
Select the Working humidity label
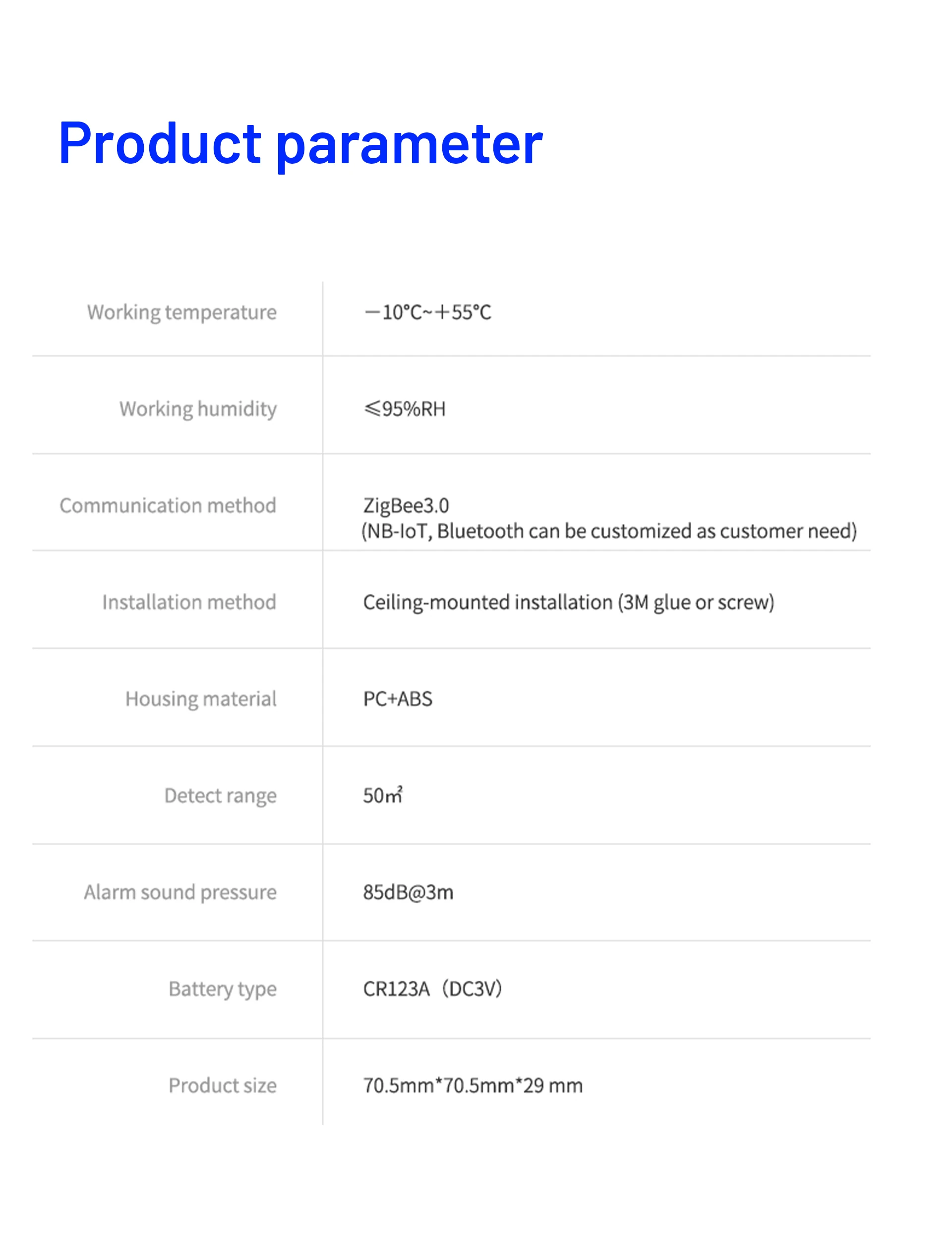(198, 409)
